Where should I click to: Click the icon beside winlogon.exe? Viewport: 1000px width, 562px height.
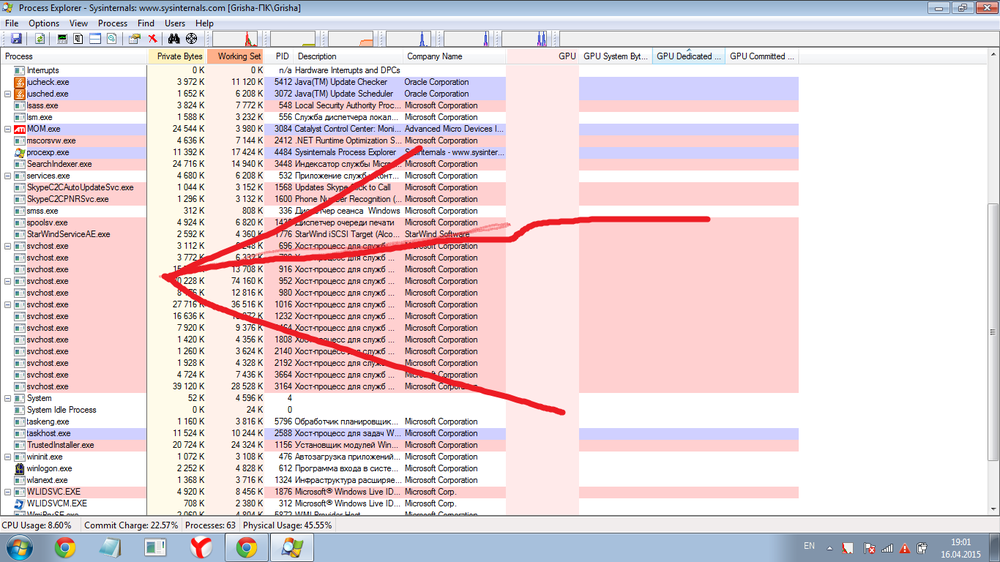coord(20,468)
